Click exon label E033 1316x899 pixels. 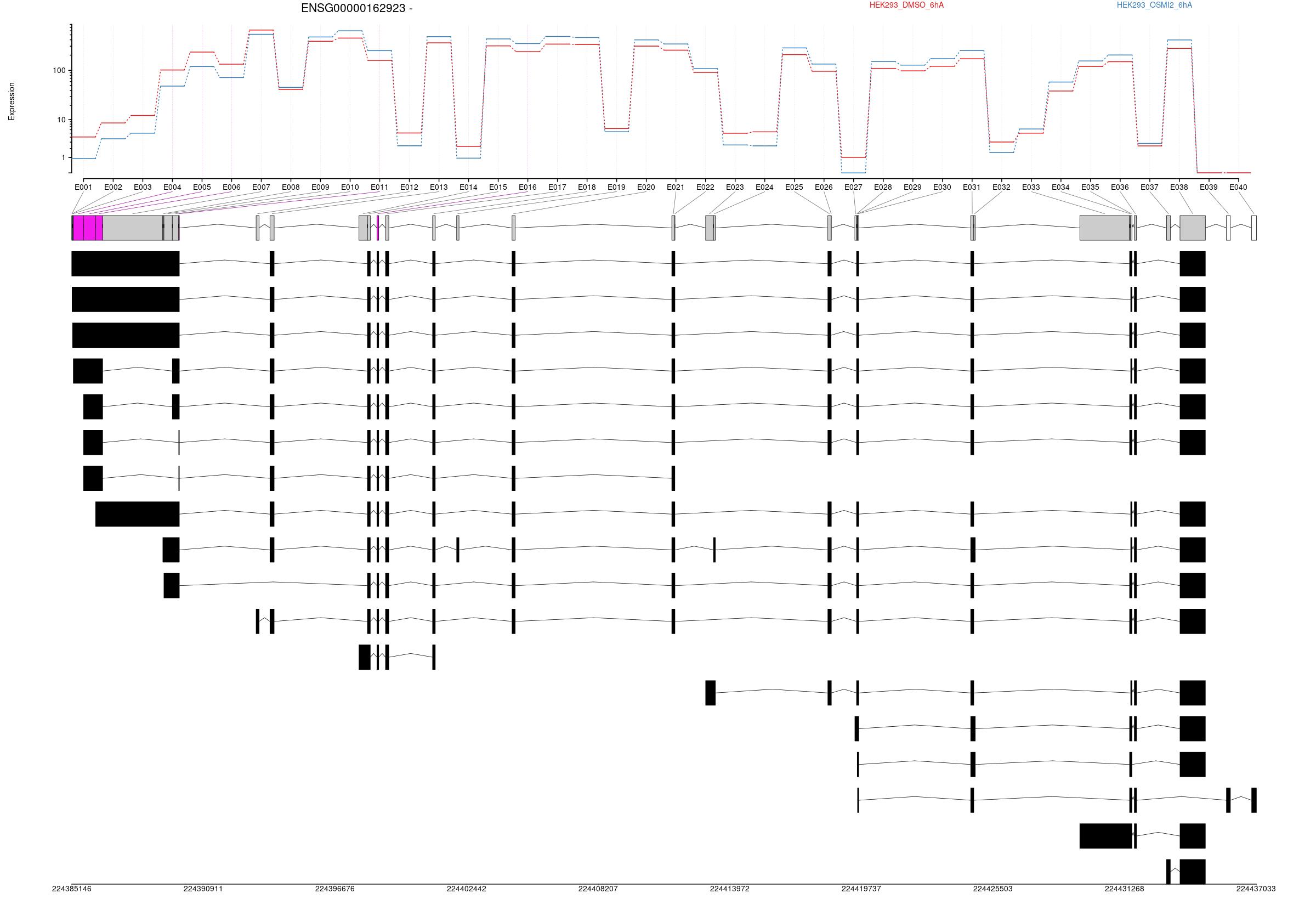(1031, 187)
